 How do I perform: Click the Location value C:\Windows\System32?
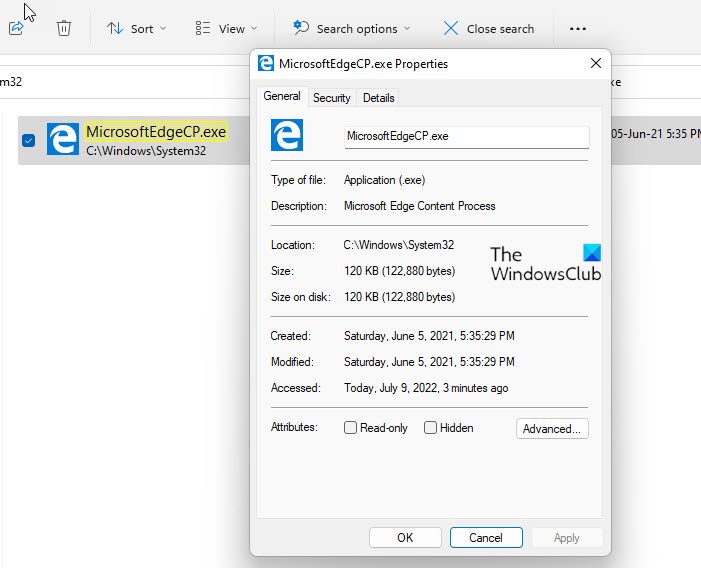coord(399,245)
